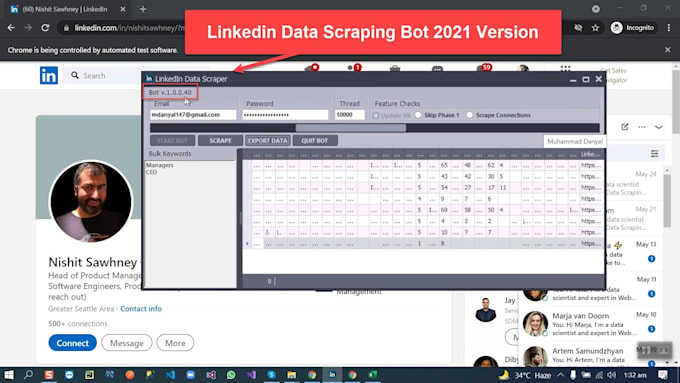
Task: Click the scraper progress bar
Action: [375, 128]
